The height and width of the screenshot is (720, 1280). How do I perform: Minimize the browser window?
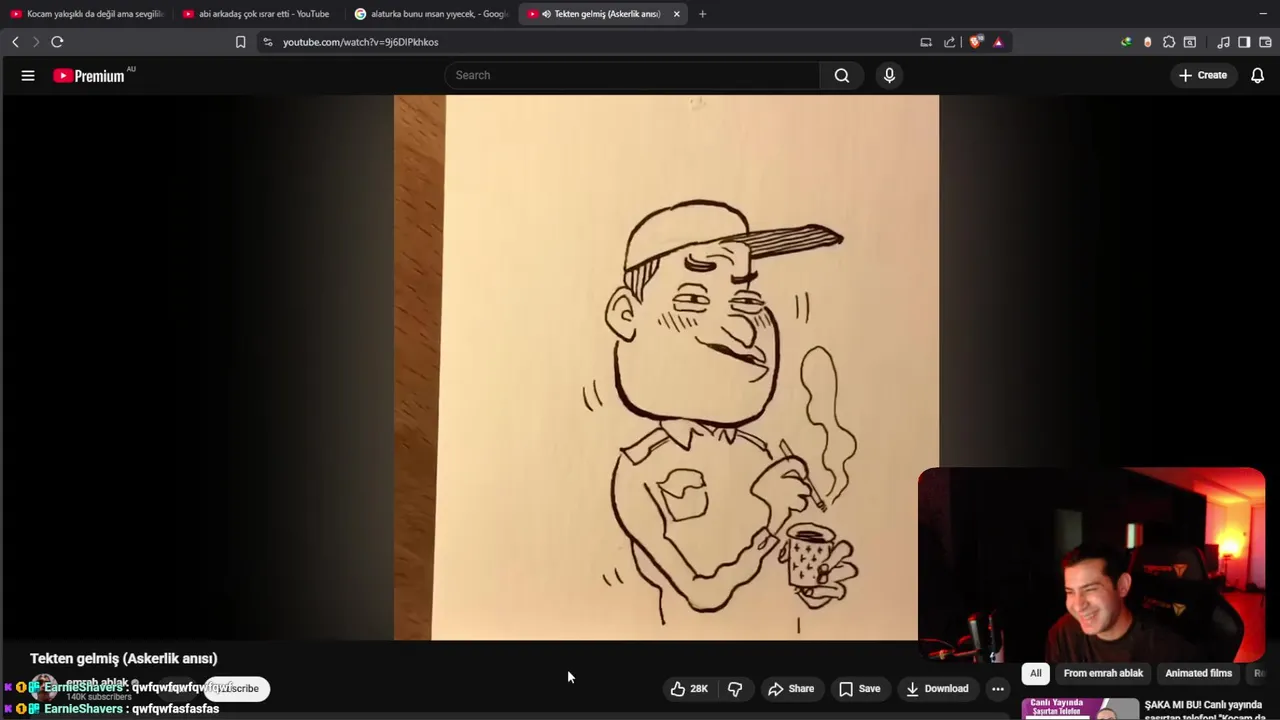1262,14
